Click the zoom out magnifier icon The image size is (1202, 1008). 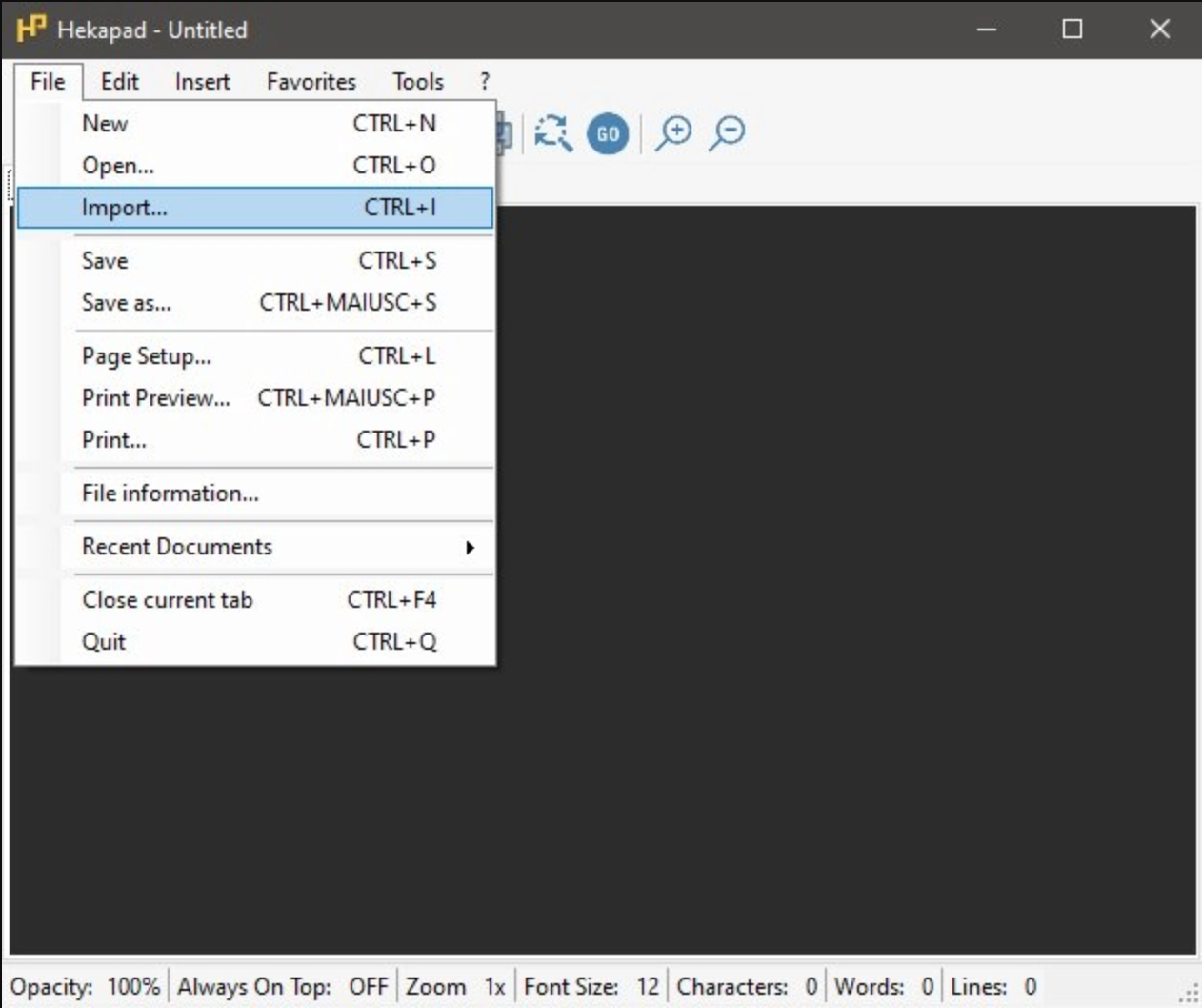point(727,133)
